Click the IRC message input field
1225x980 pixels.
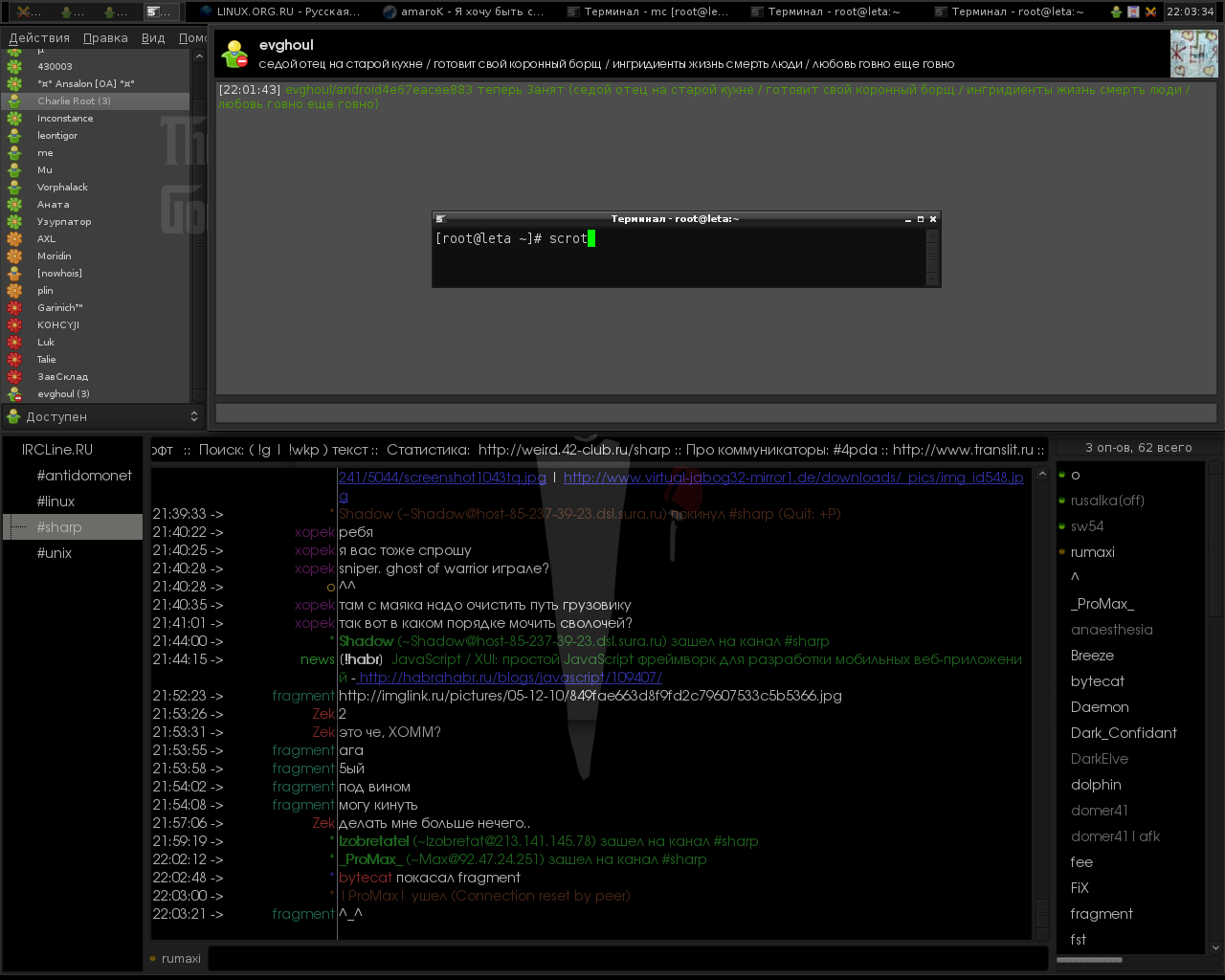[627, 958]
